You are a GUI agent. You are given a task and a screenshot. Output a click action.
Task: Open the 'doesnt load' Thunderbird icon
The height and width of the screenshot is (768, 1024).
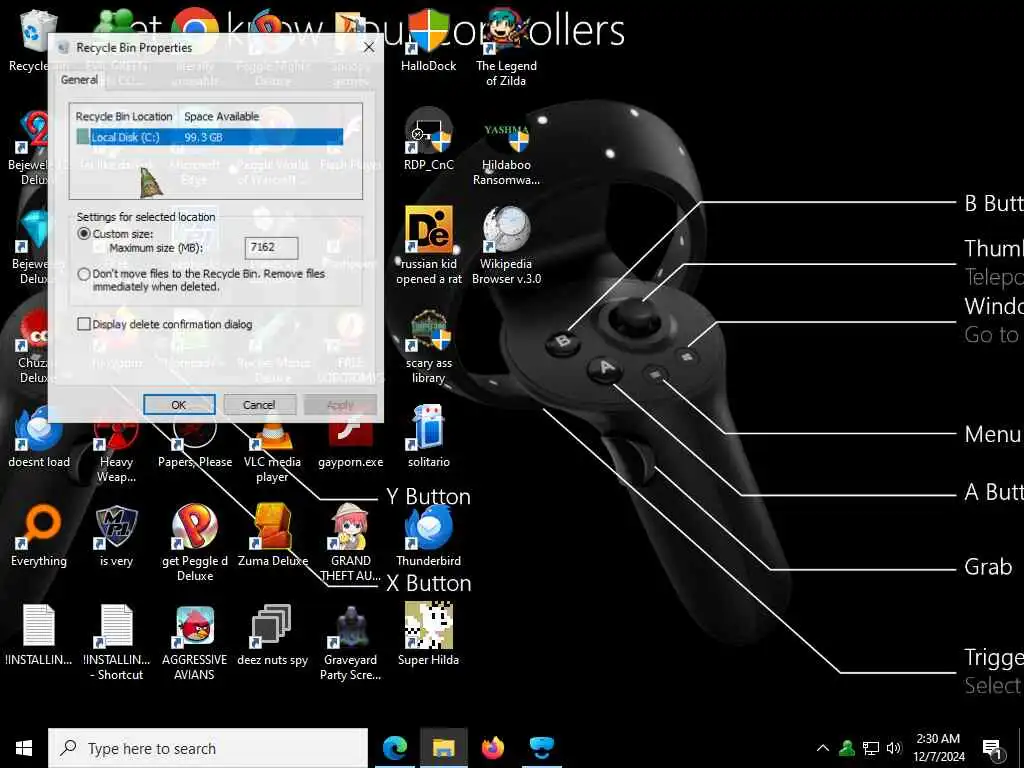coord(39,436)
